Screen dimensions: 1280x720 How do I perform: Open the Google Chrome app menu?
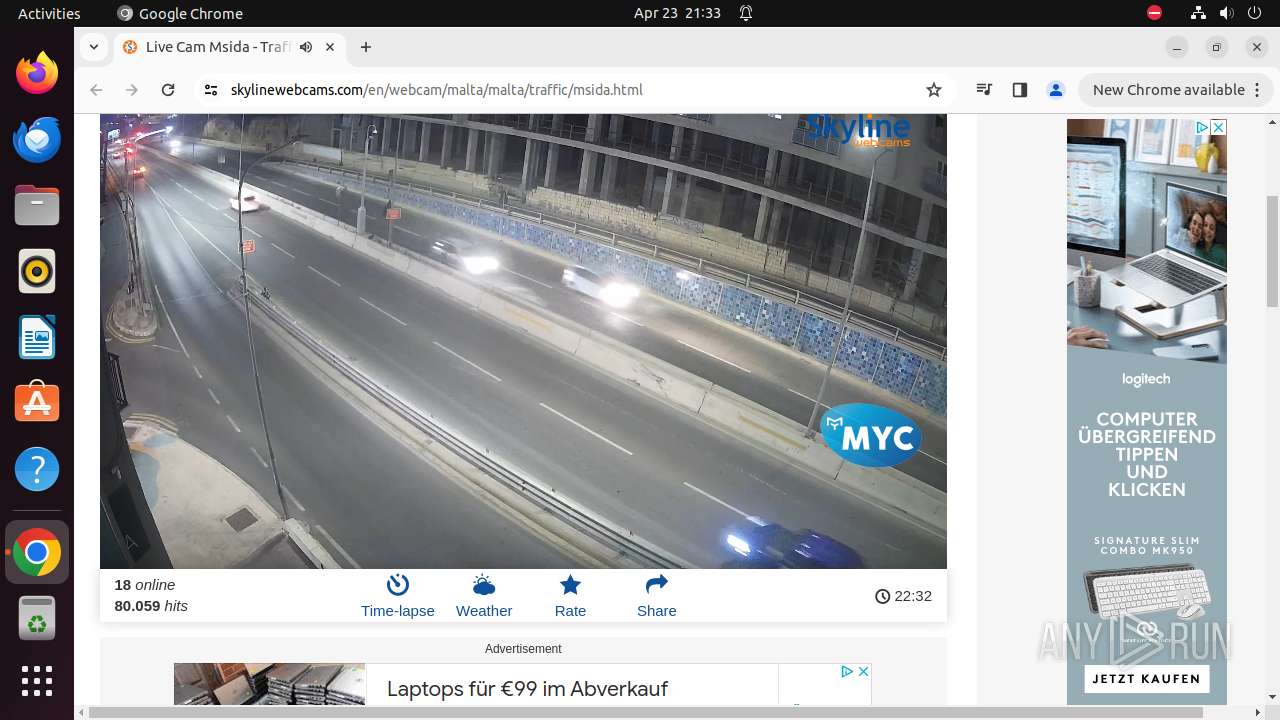click(180, 13)
